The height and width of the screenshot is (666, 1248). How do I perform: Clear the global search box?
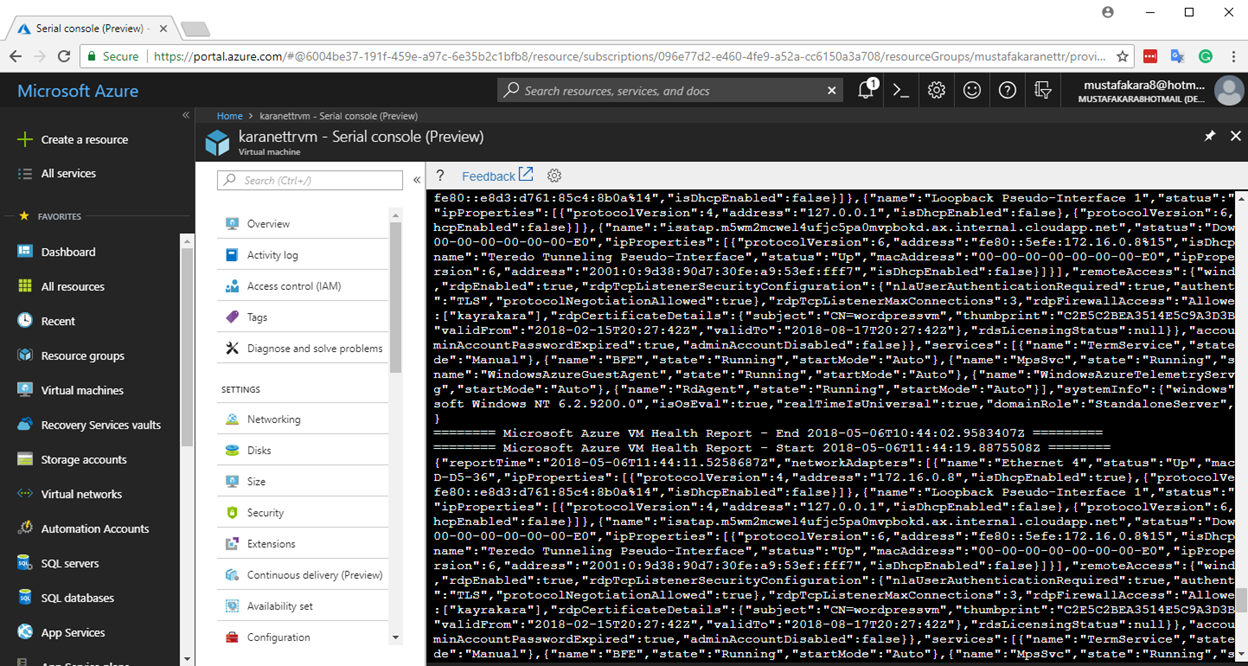click(x=832, y=90)
